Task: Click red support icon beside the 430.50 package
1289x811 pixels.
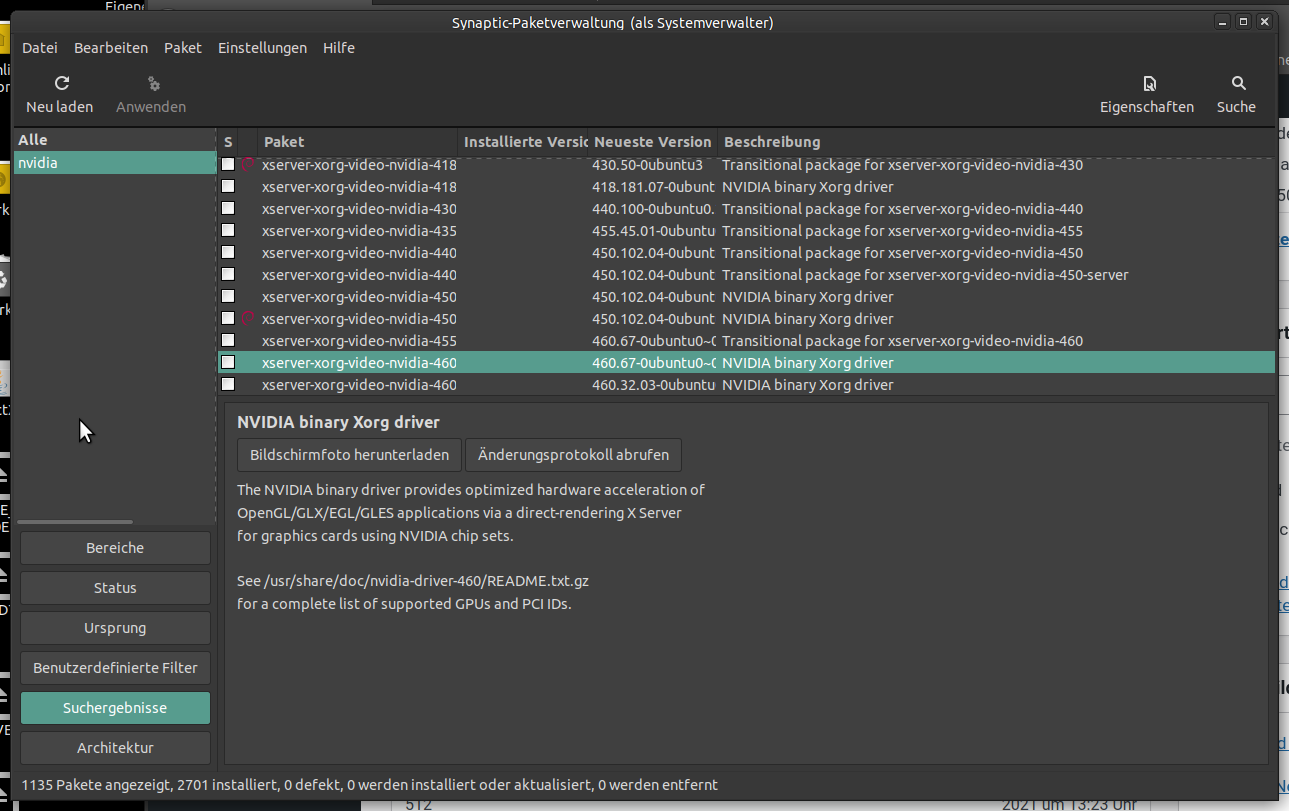Action: pyautogui.click(x=247, y=165)
